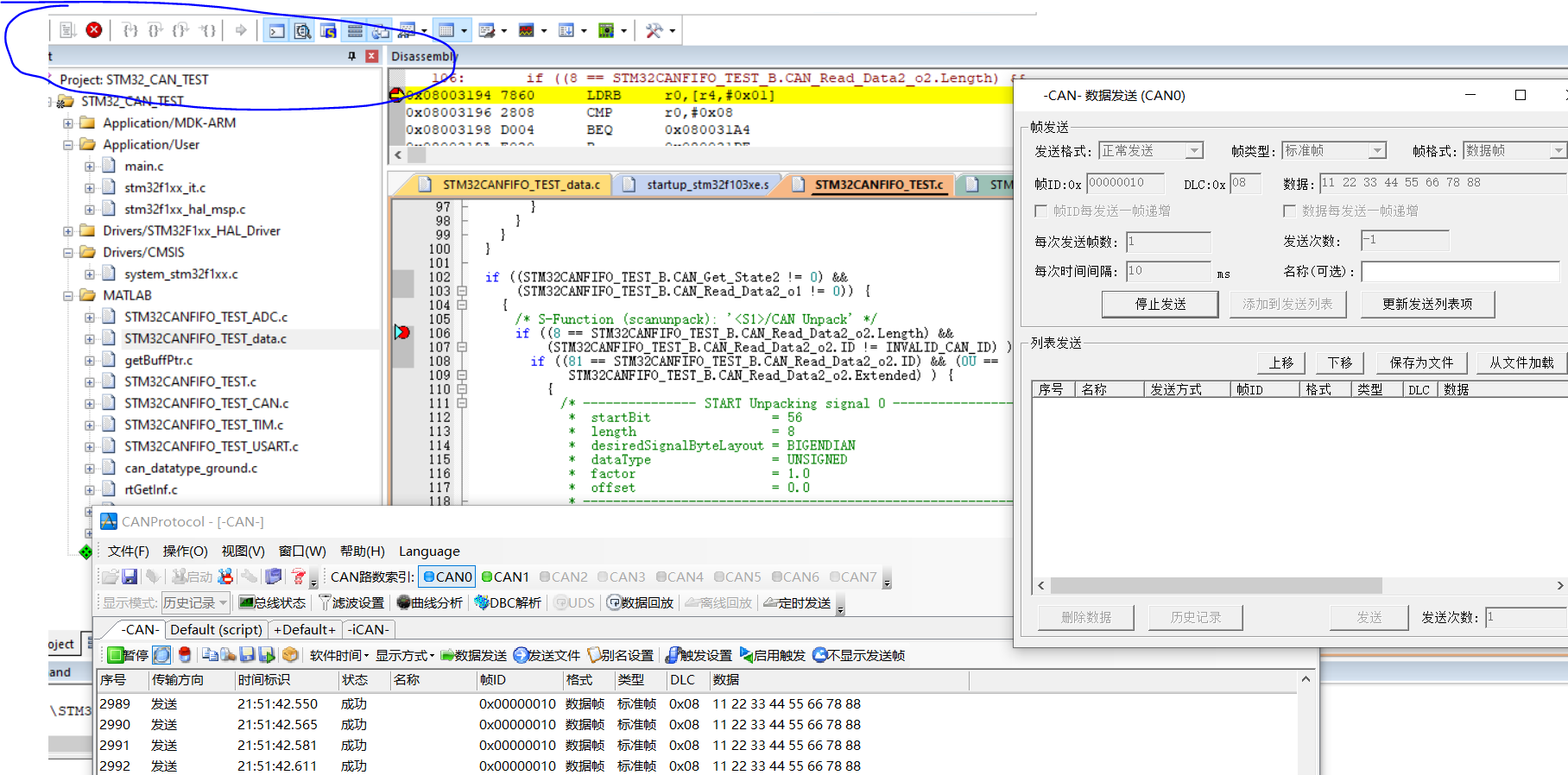Switch to the -iCAN- tab
1568x775 pixels.
[370, 629]
